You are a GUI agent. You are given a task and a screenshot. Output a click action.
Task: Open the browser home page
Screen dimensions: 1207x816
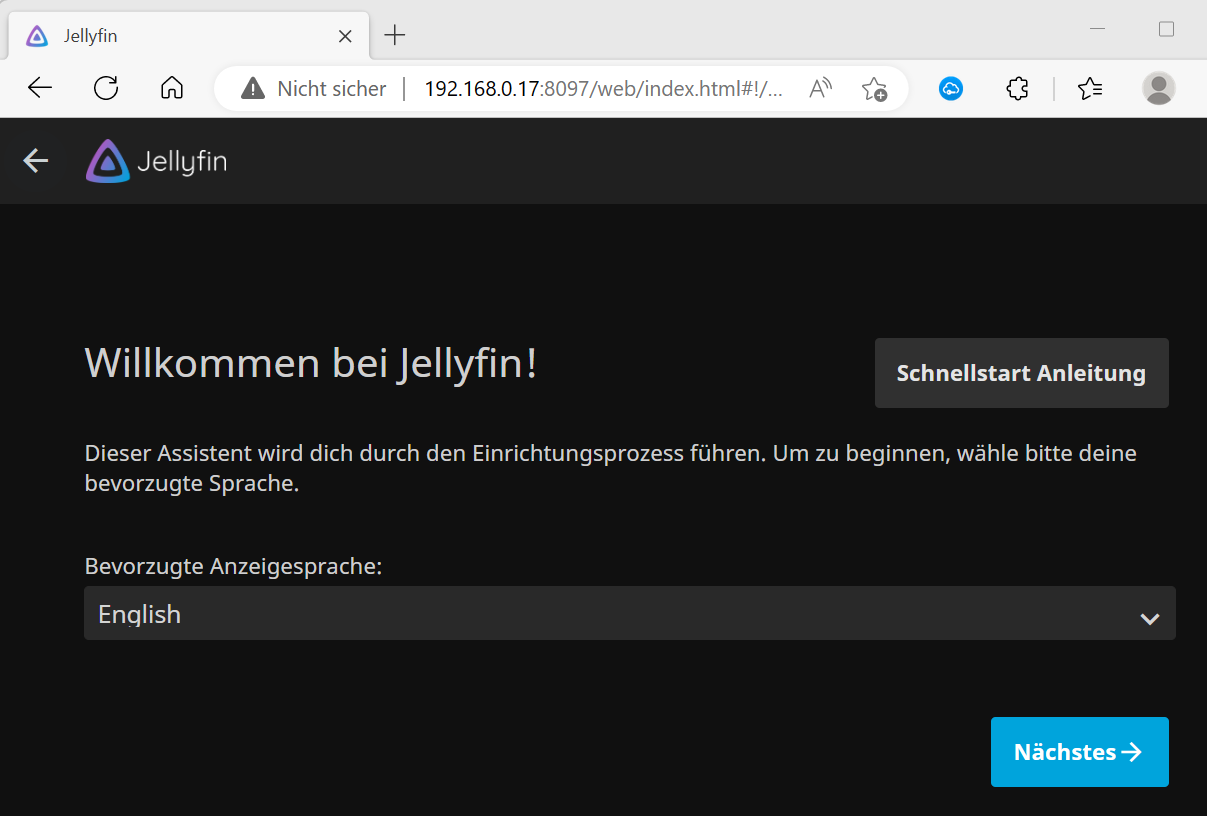pos(172,88)
